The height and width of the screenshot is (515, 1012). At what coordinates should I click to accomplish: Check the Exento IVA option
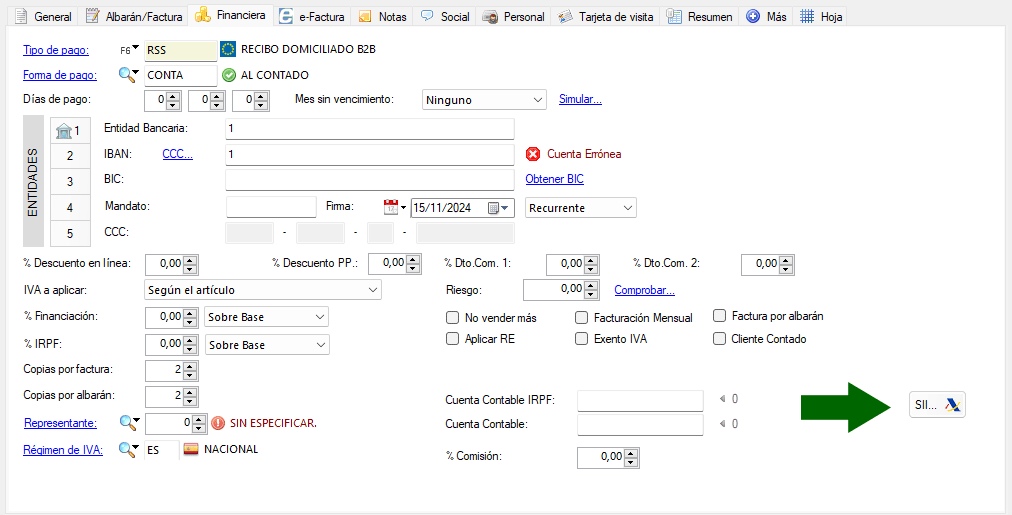[x=582, y=339]
